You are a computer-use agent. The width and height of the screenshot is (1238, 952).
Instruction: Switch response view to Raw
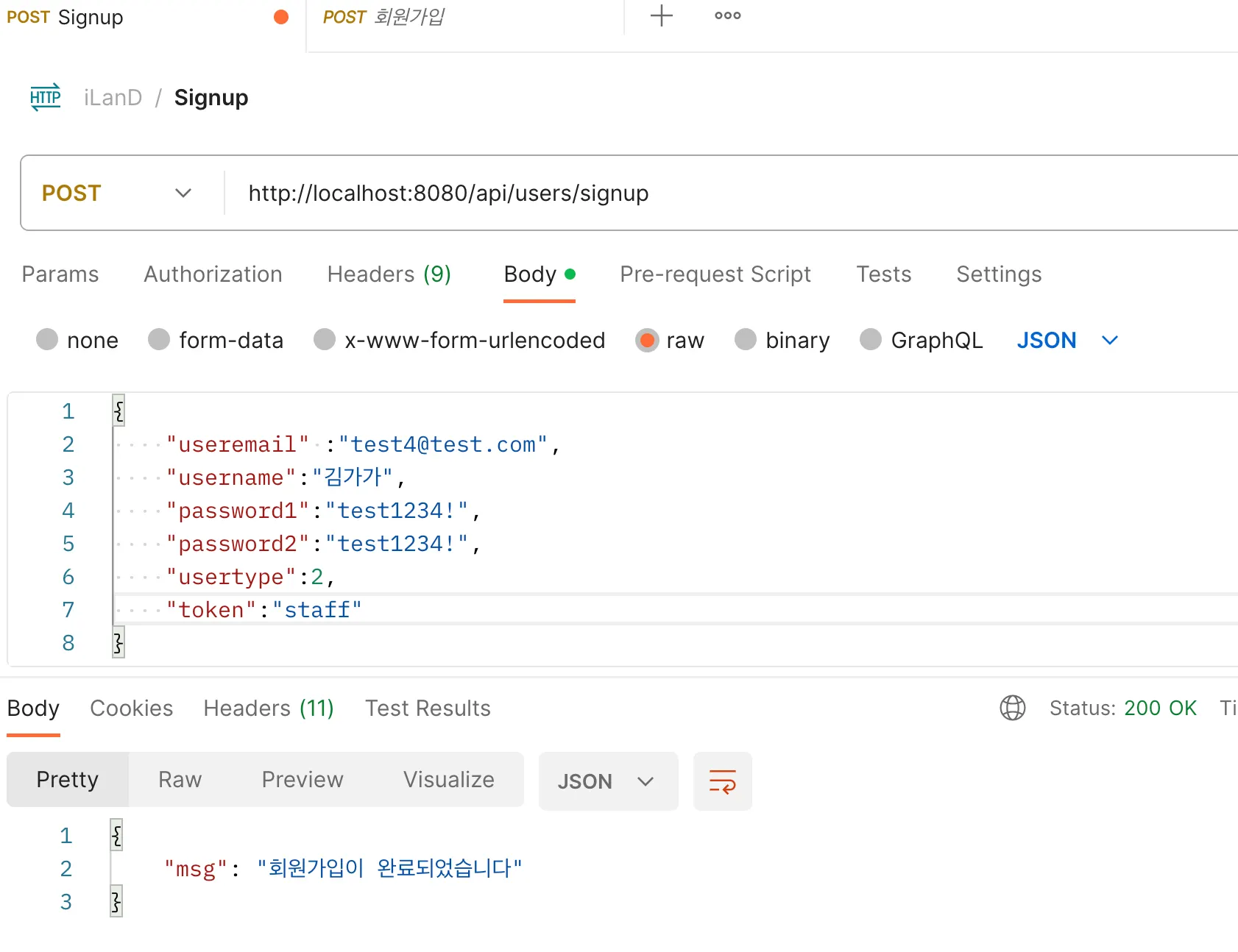click(180, 779)
